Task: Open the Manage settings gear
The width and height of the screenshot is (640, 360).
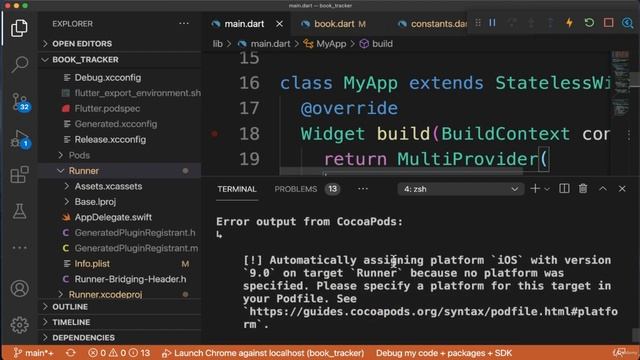Action: [x=19, y=325]
